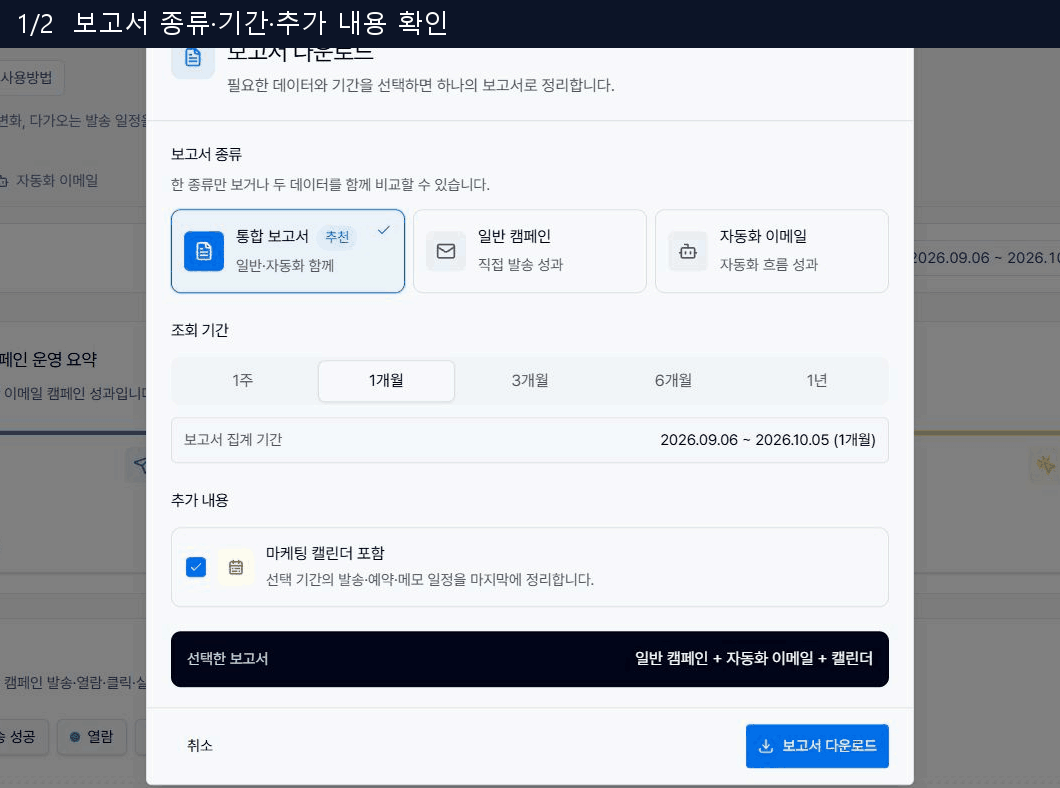Image resolution: width=1060 pixels, height=788 pixels.
Task: Click the 추천 badge on 통합 보고서
Action: point(337,237)
